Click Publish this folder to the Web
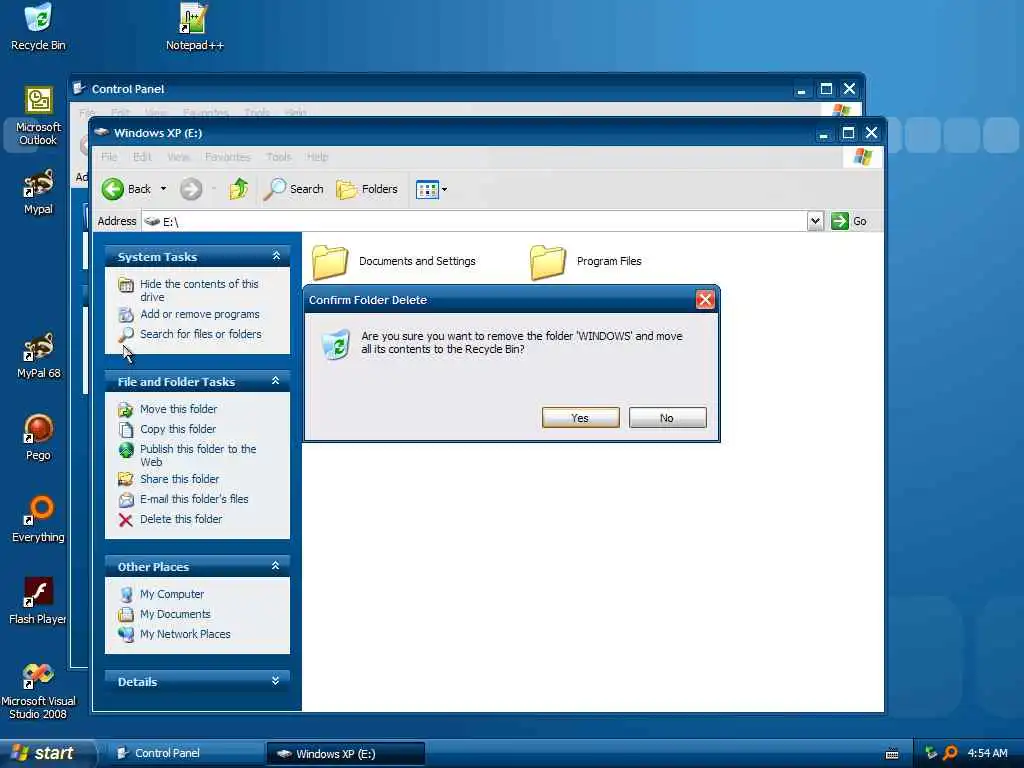The width and height of the screenshot is (1024, 768). (187, 455)
